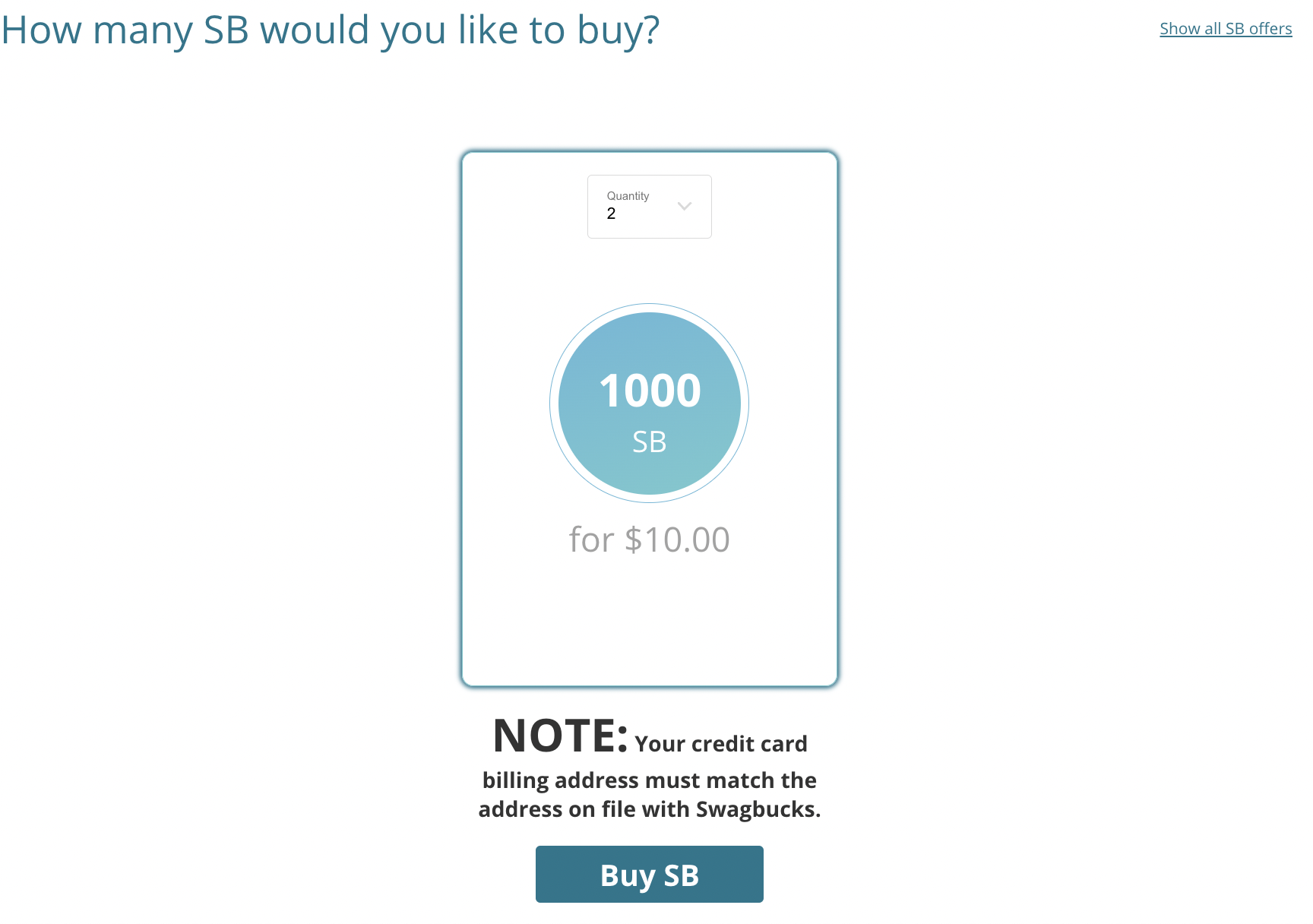
Task: Click the Buy SB button
Action: coord(649,874)
